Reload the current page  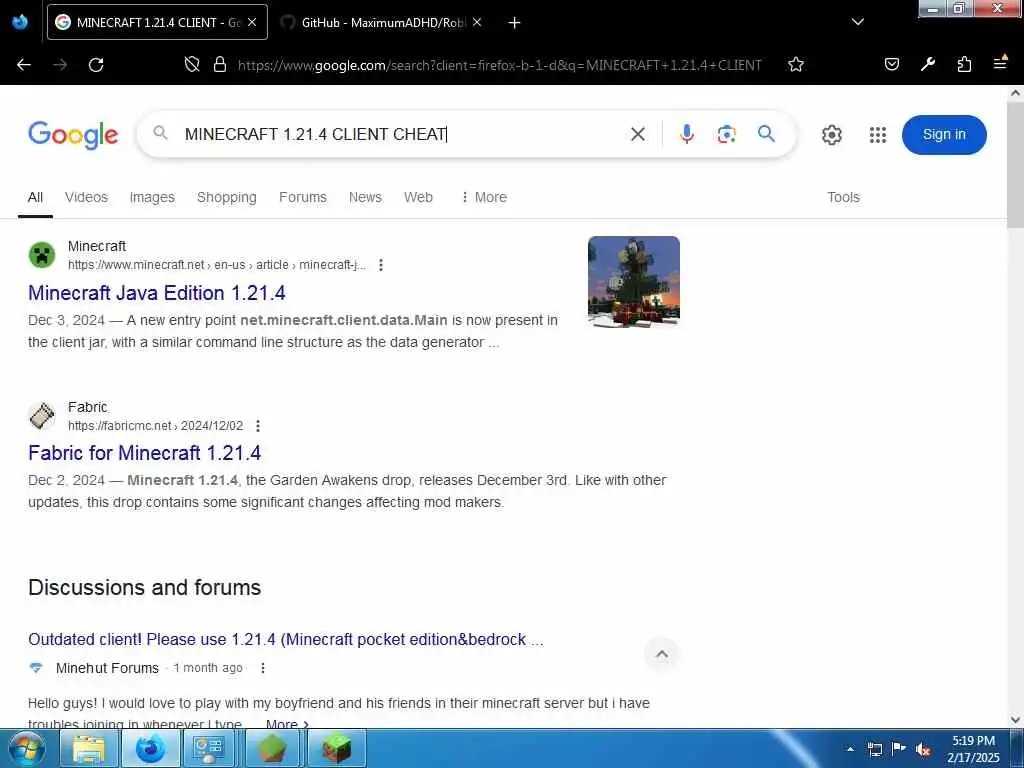point(96,65)
